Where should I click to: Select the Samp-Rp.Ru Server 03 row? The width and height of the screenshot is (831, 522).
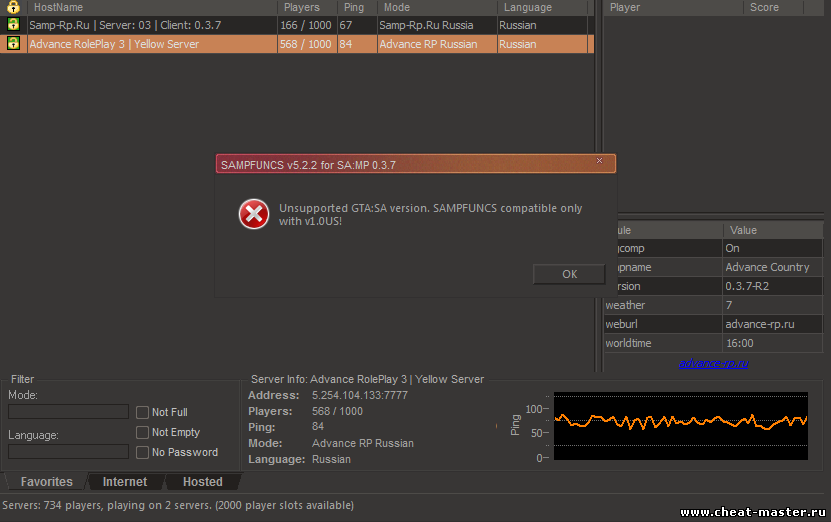(x=150, y=25)
